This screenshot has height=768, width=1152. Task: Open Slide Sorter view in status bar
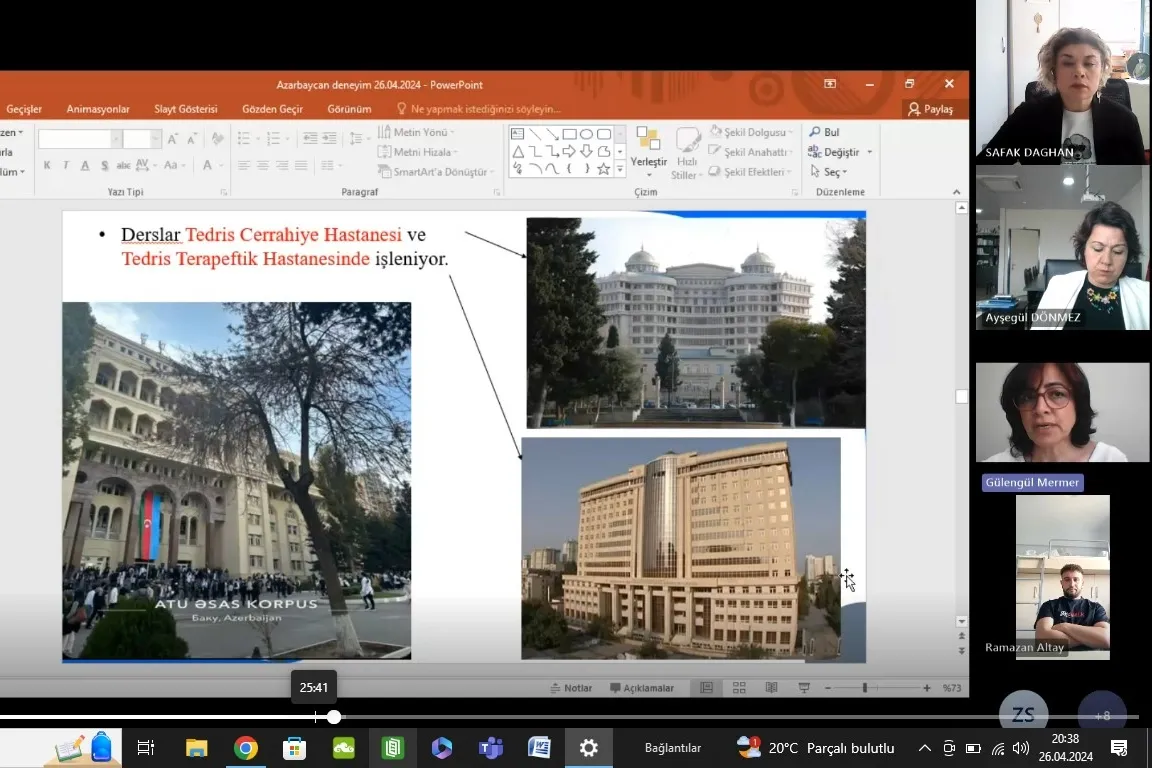[739, 688]
